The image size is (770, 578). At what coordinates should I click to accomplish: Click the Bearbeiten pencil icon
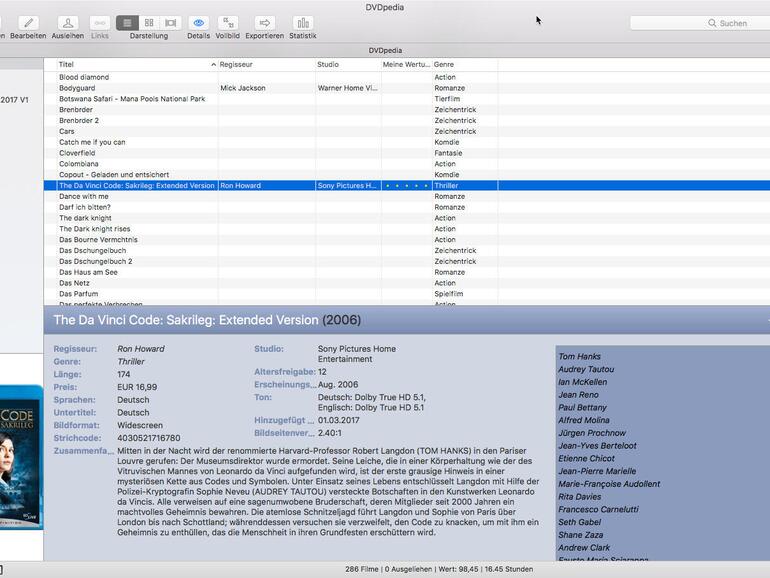point(28,23)
